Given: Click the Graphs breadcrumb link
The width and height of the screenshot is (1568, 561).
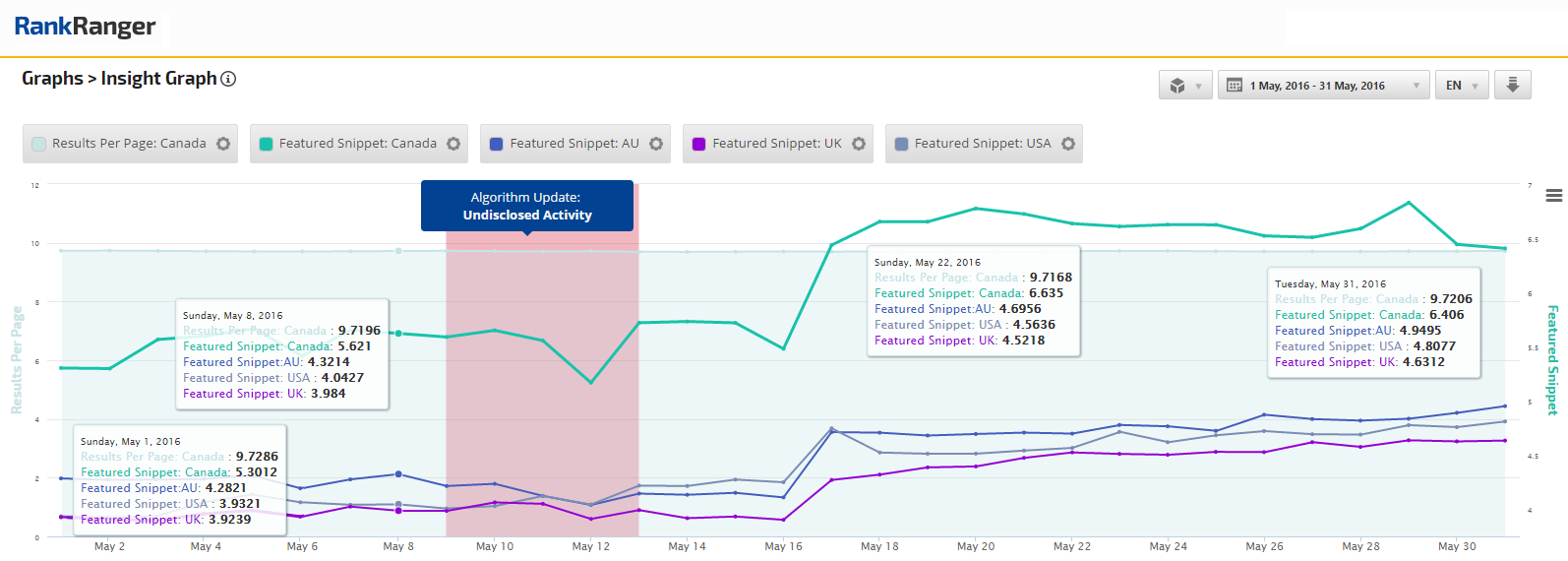Looking at the screenshot, I should click(x=52, y=79).
